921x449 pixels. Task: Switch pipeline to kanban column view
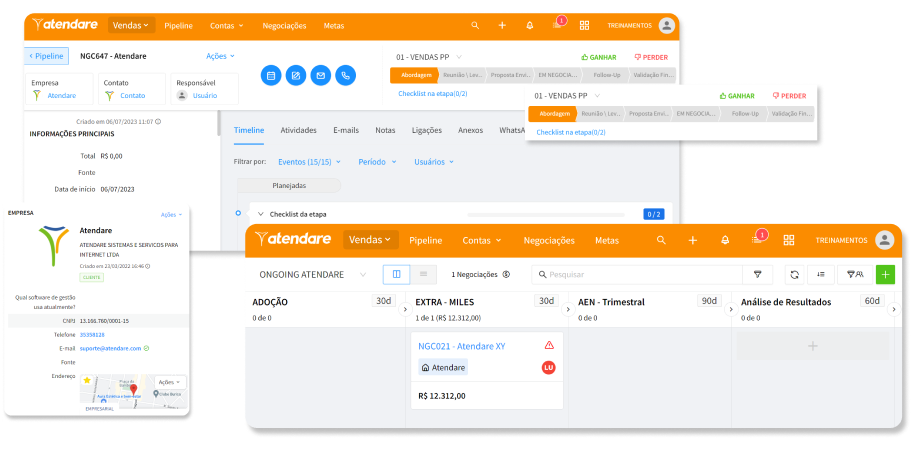pos(396,274)
